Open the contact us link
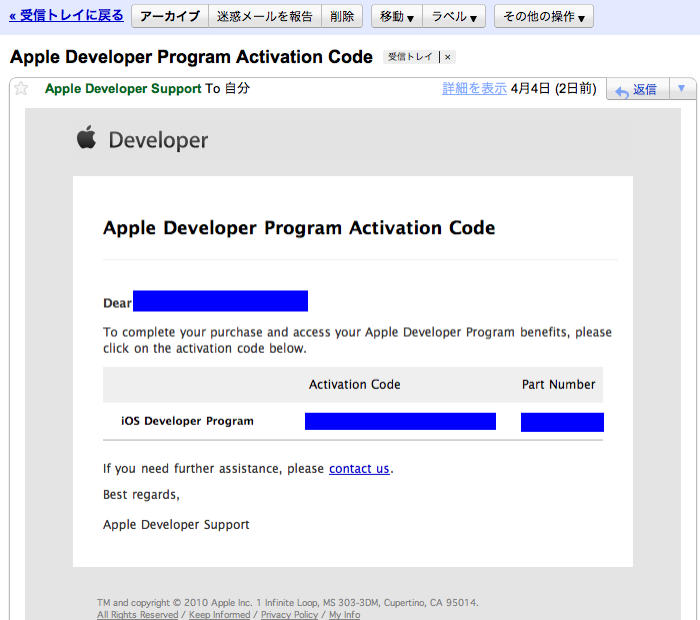This screenshot has height=620, width=700. tap(359, 469)
